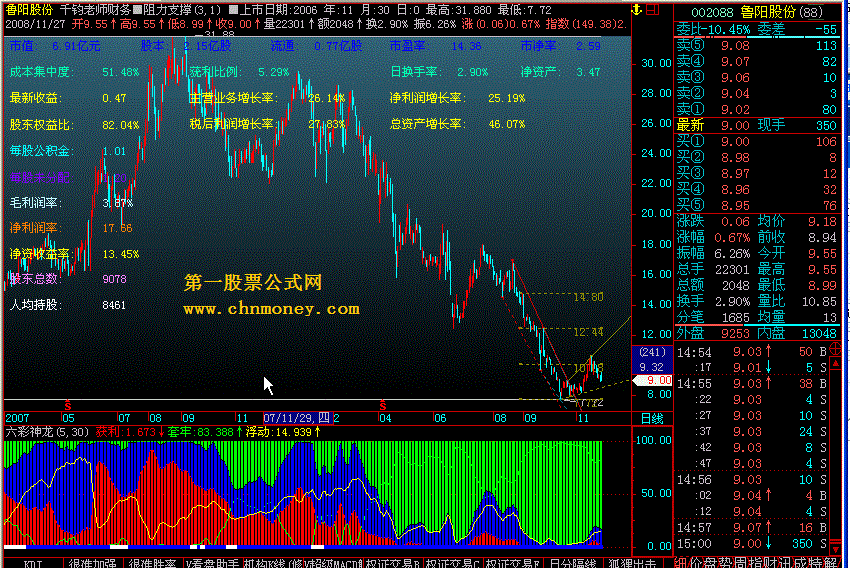Image resolution: width=850 pixels, height=568 pixels.
Task: Click the 盘 tab in bottom-right panel tabs
Action: (710, 563)
